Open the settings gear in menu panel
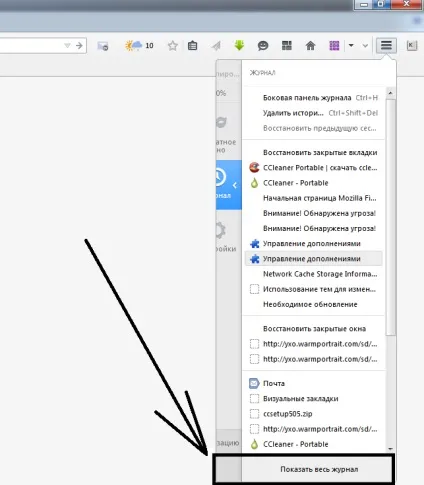Image resolution: width=424 pixels, height=485 pixels. pyautogui.click(x=221, y=230)
